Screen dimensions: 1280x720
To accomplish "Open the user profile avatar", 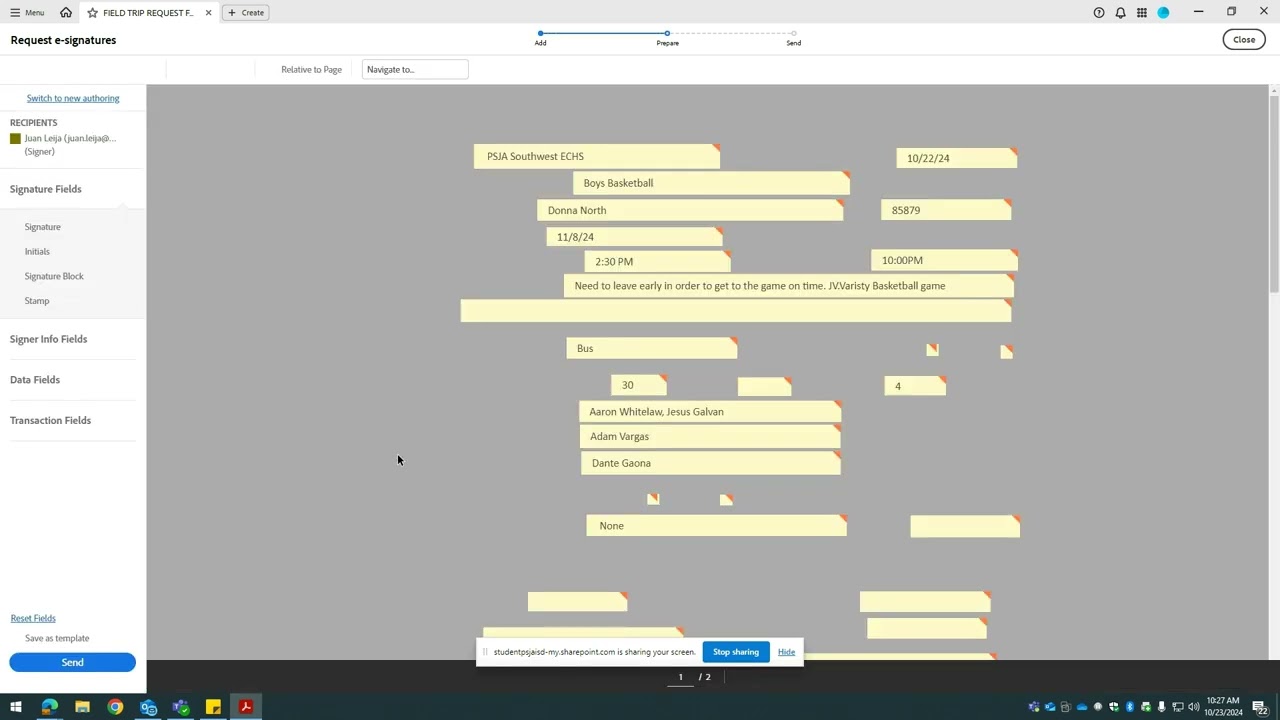I will 1163,13.
